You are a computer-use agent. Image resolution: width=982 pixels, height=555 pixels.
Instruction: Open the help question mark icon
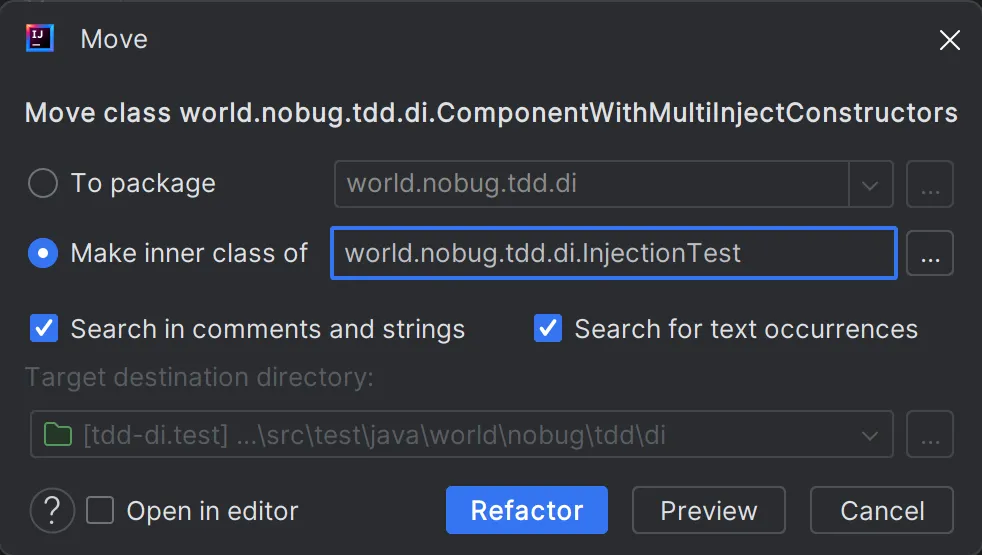[53, 511]
